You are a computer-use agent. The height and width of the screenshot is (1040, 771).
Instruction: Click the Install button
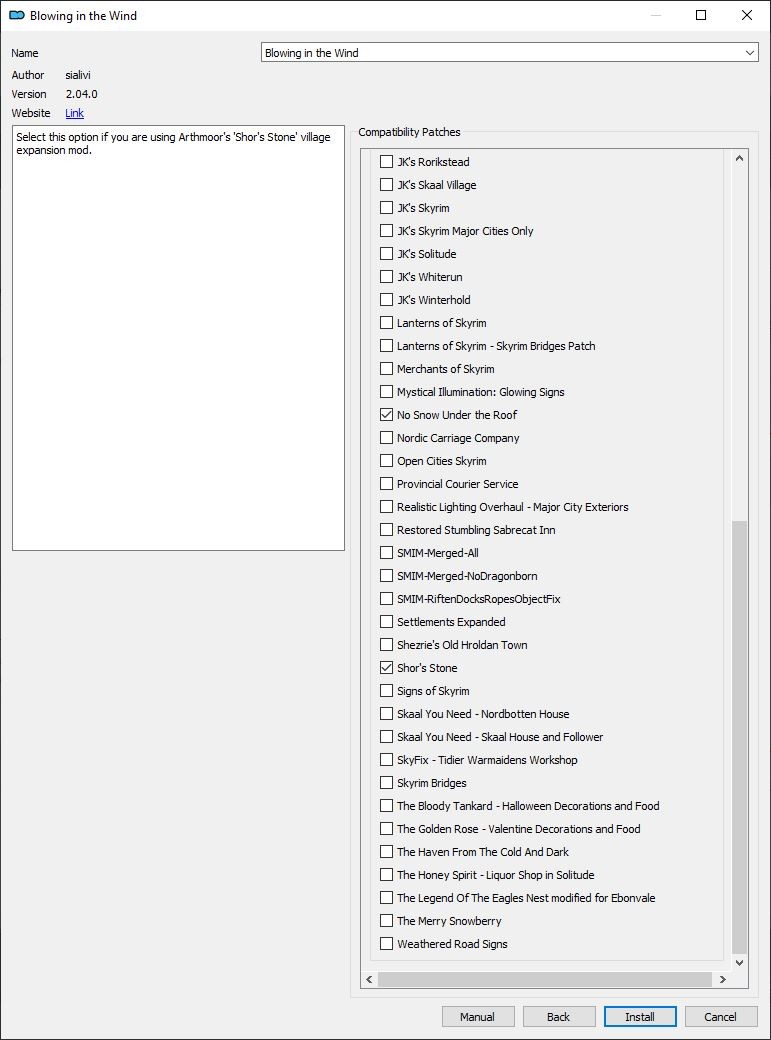tap(640, 1017)
